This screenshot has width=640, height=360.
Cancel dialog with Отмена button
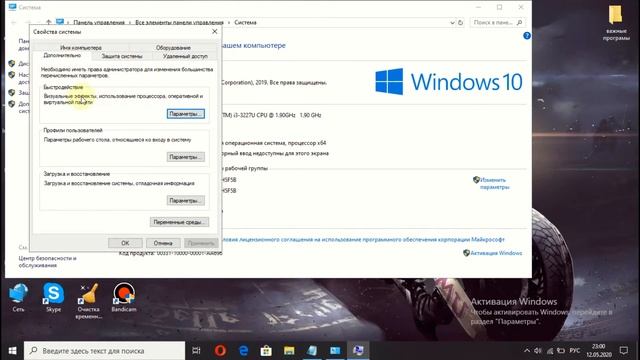(163, 243)
